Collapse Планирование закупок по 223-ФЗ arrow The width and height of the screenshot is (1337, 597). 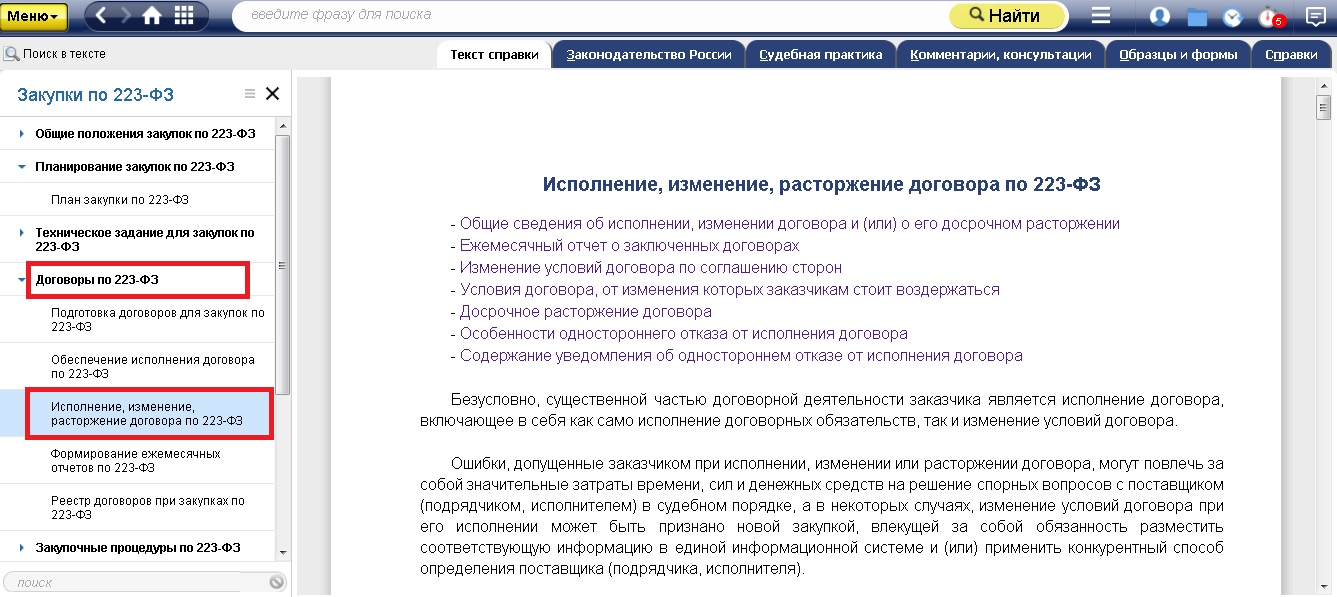point(22,167)
